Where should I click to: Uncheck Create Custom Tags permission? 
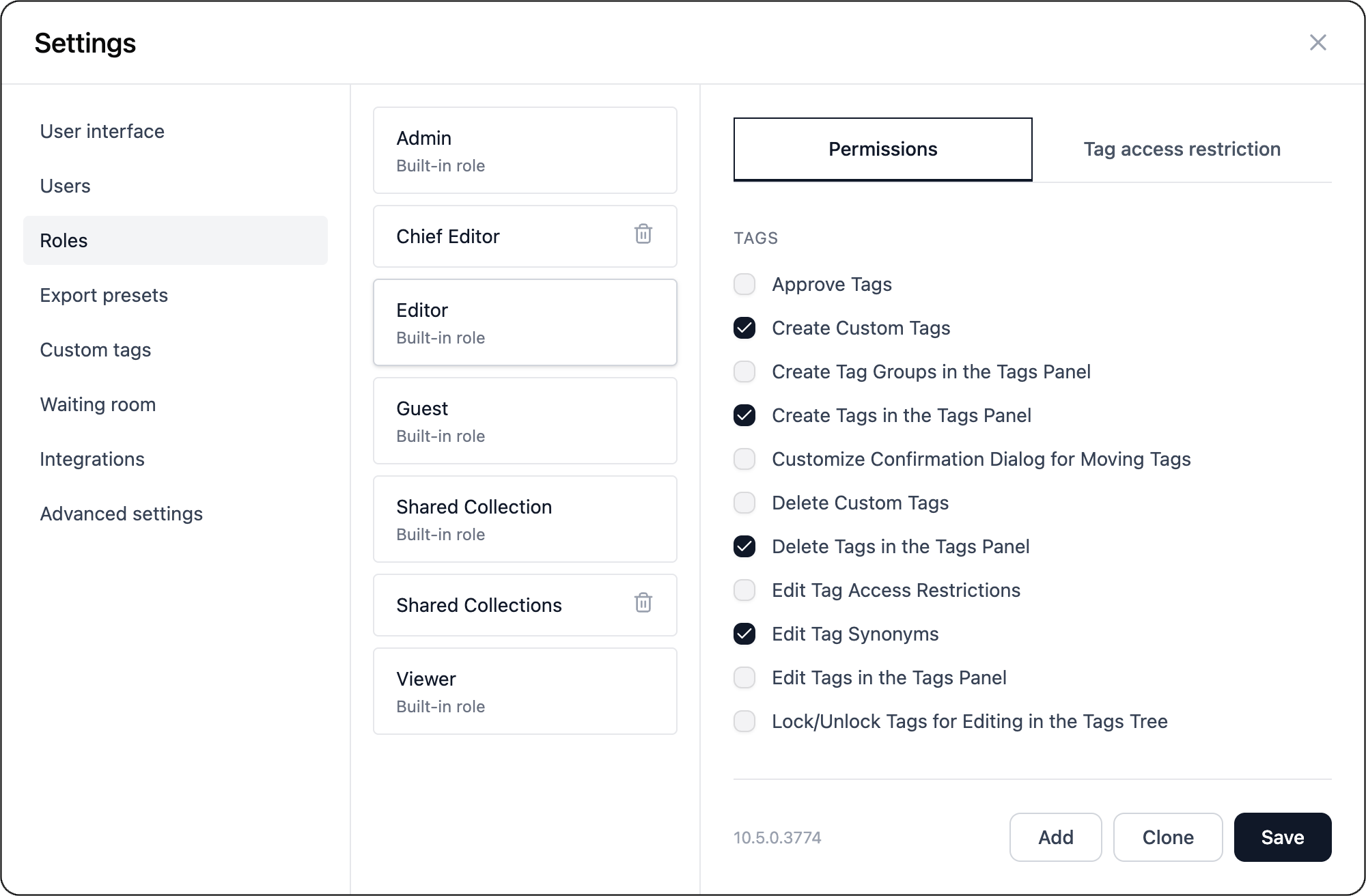click(744, 328)
